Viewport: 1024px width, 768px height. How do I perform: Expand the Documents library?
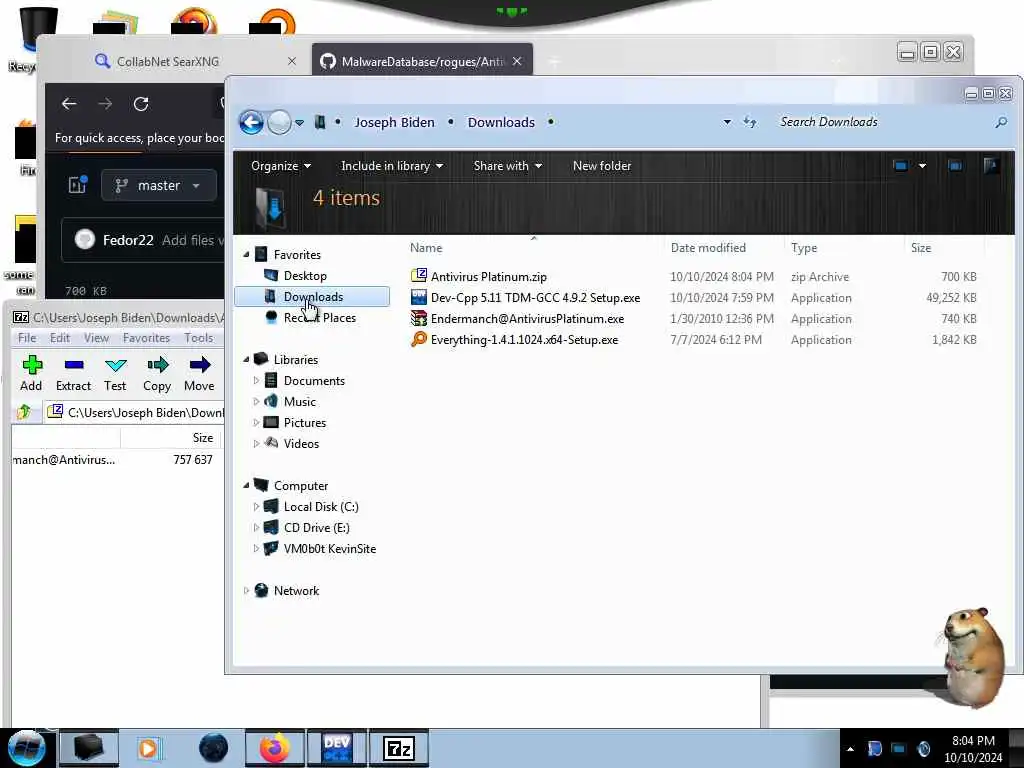(x=256, y=380)
